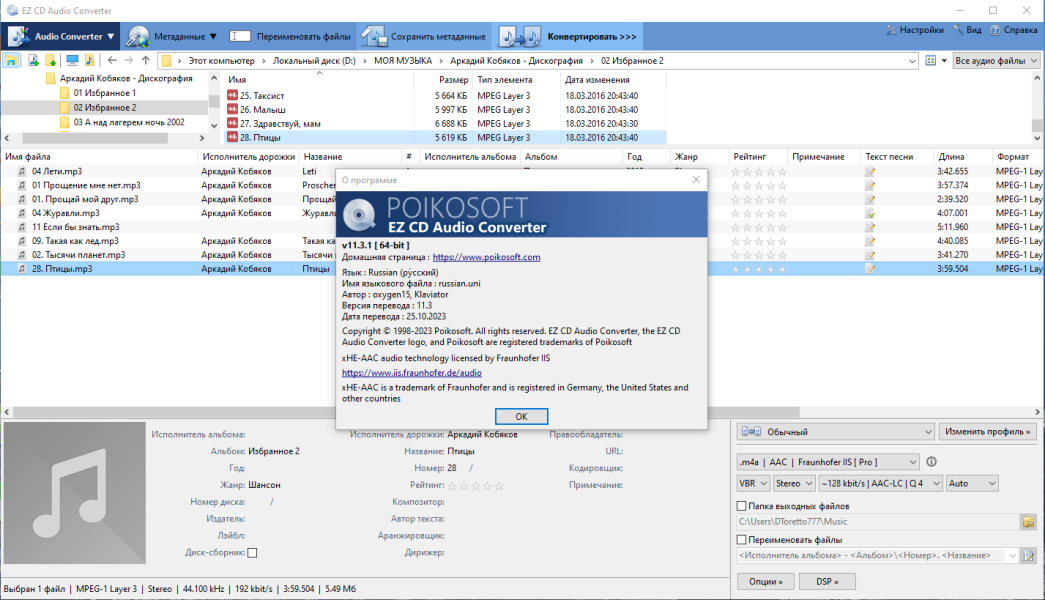Click the add folder icon in browser toolbar

50,61
